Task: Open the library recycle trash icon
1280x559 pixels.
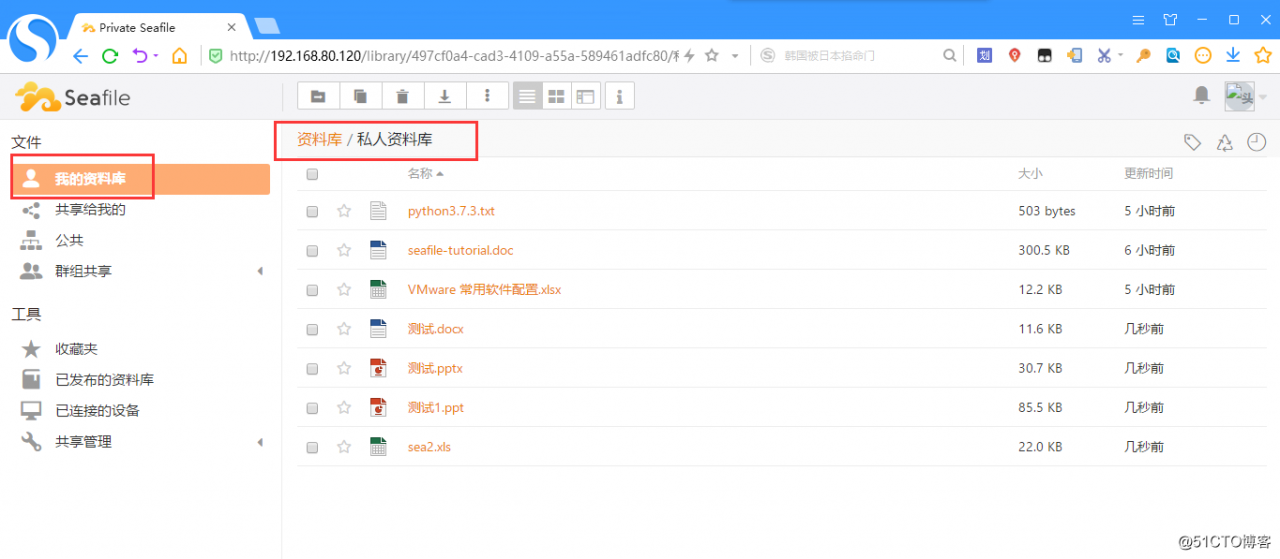Action: pyautogui.click(x=1225, y=143)
